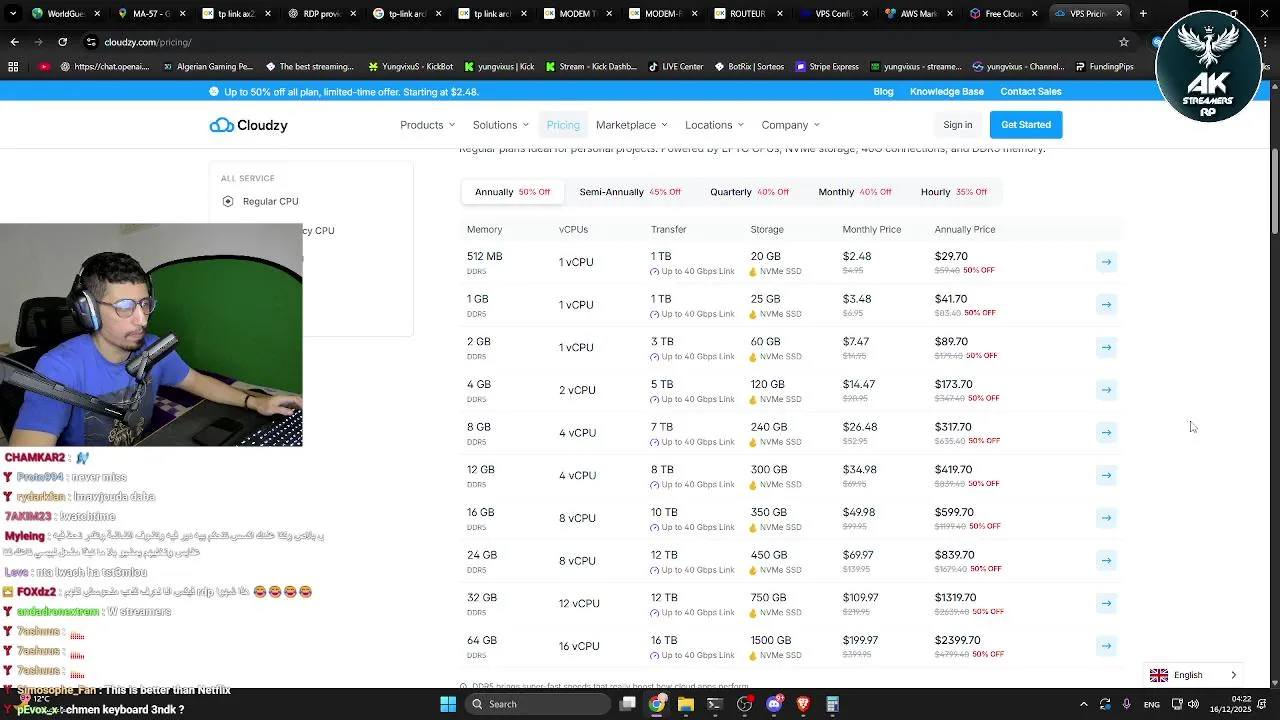Click the Sign in button
Screen dimensions: 1280x720
957,125
